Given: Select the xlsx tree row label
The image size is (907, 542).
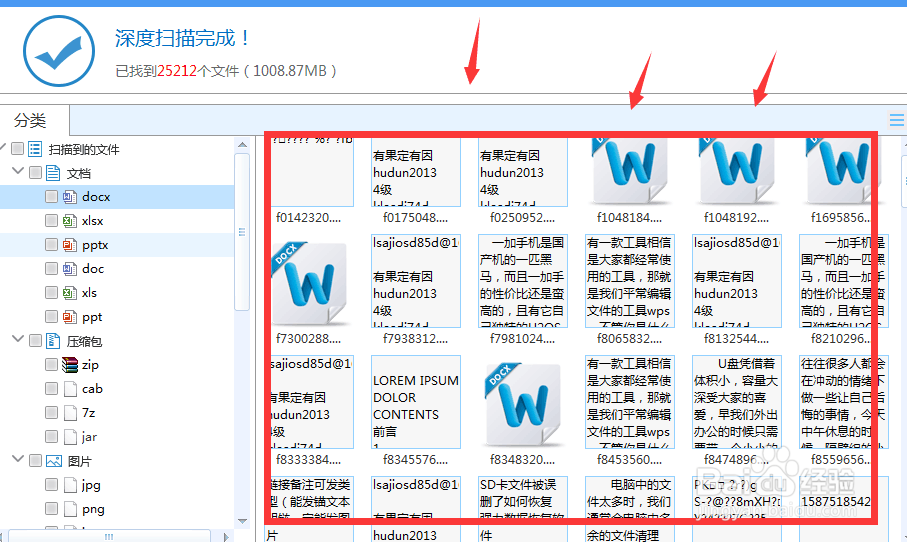Looking at the screenshot, I should pyautogui.click(x=93, y=221).
